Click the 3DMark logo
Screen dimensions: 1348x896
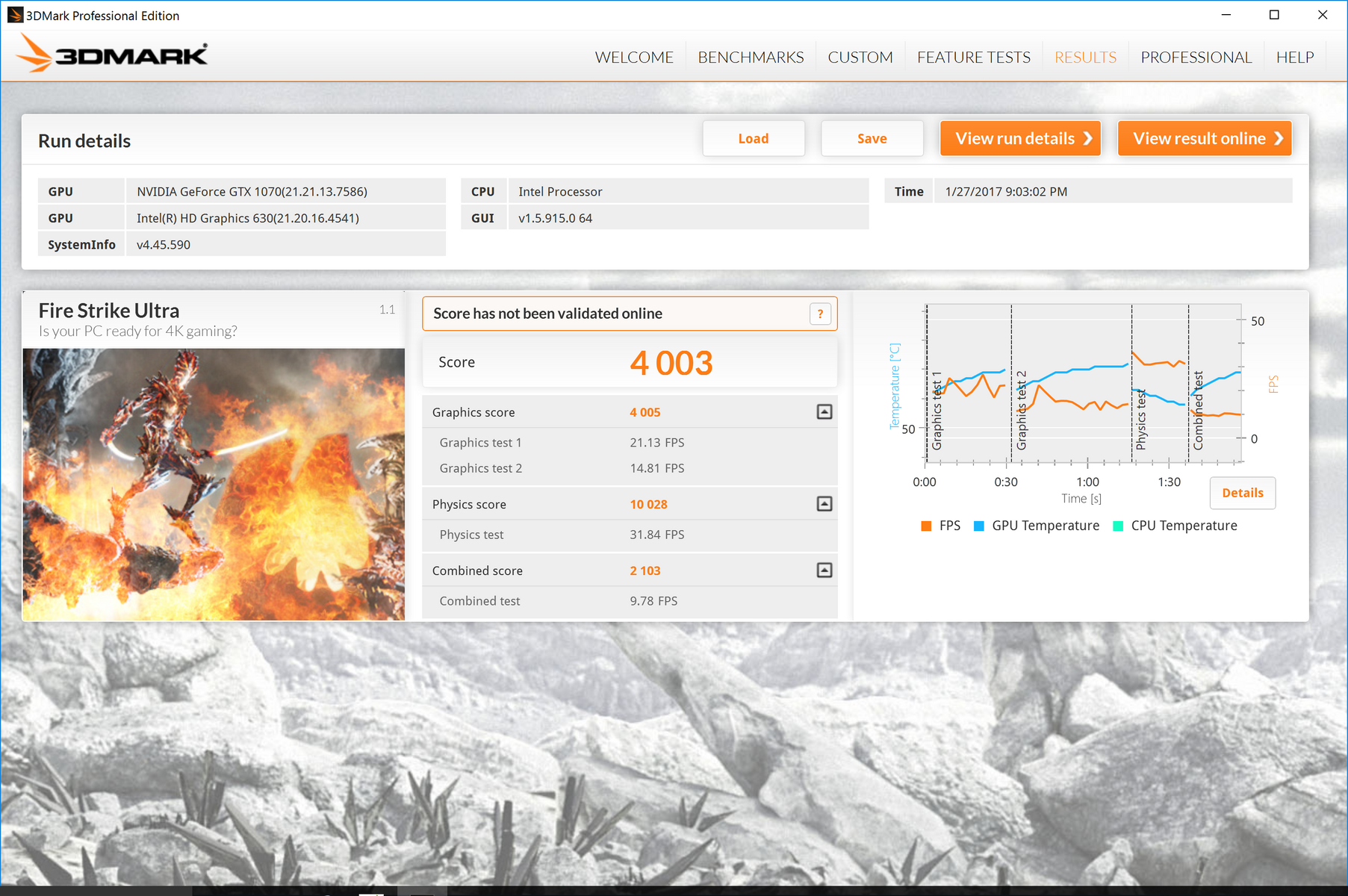pyautogui.click(x=111, y=54)
